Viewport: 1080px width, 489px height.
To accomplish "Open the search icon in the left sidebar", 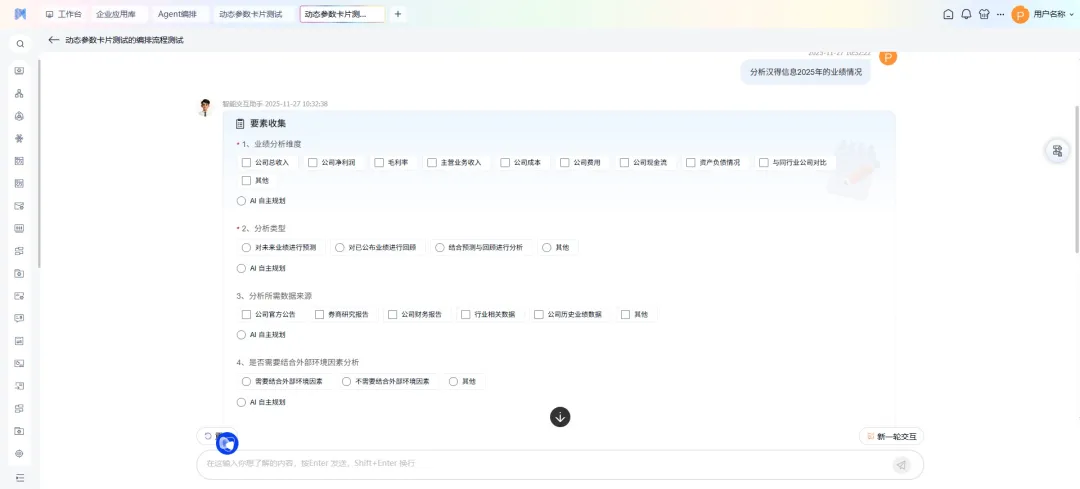I will [x=20, y=44].
